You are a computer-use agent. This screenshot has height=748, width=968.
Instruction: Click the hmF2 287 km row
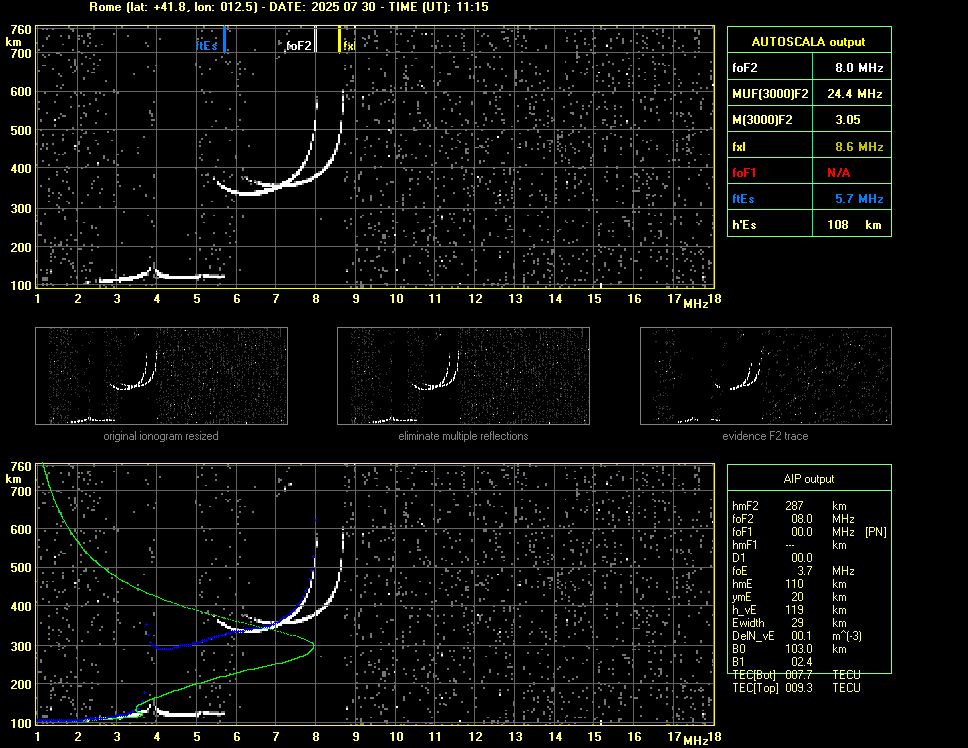pyautogui.click(x=789, y=506)
